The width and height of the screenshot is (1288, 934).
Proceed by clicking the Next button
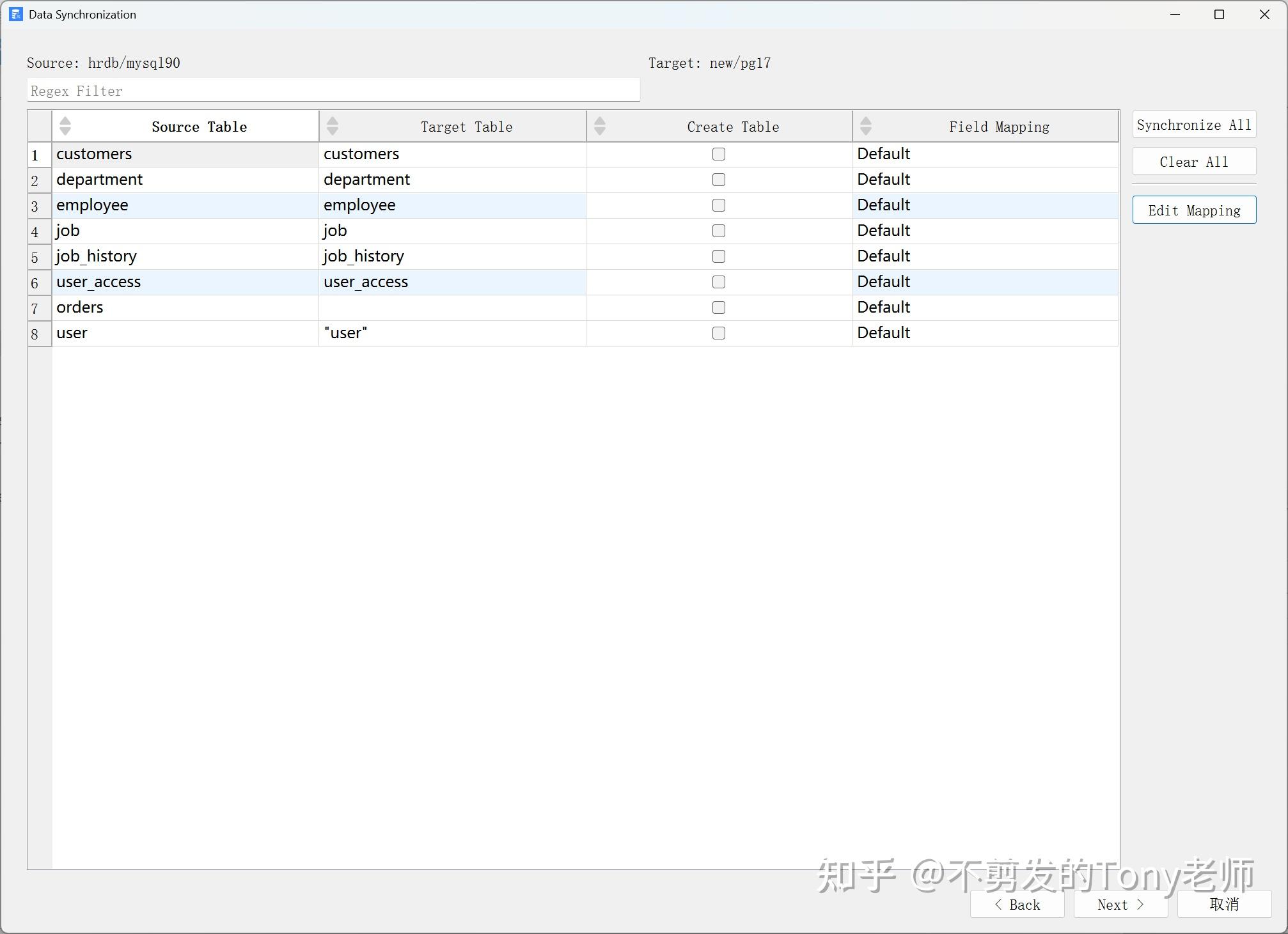point(1120,904)
